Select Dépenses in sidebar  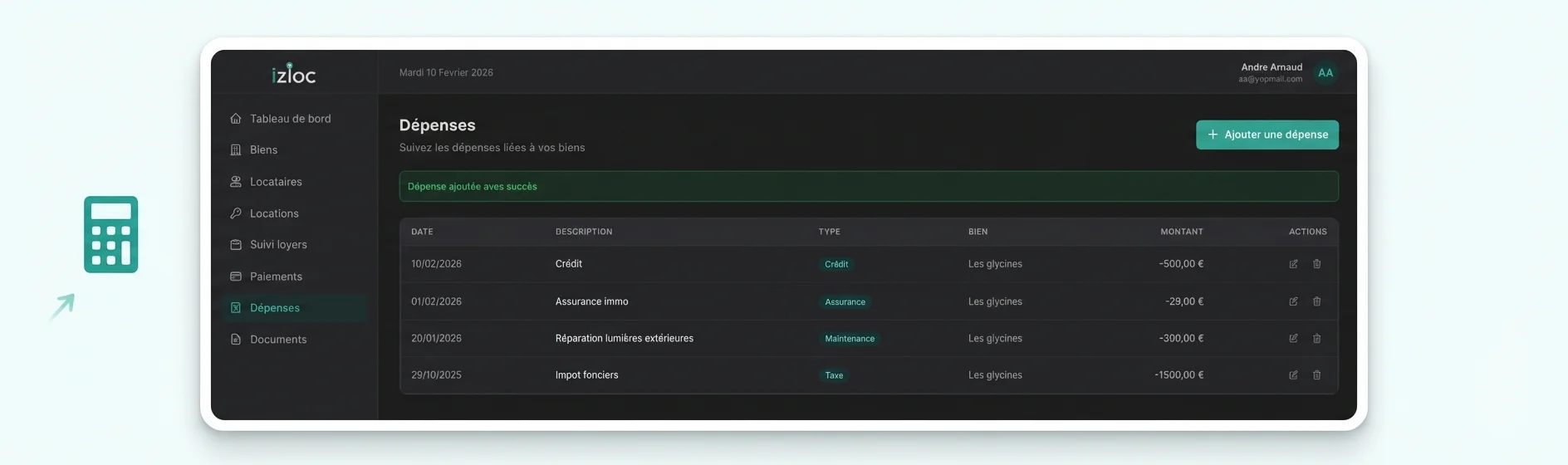click(294, 308)
